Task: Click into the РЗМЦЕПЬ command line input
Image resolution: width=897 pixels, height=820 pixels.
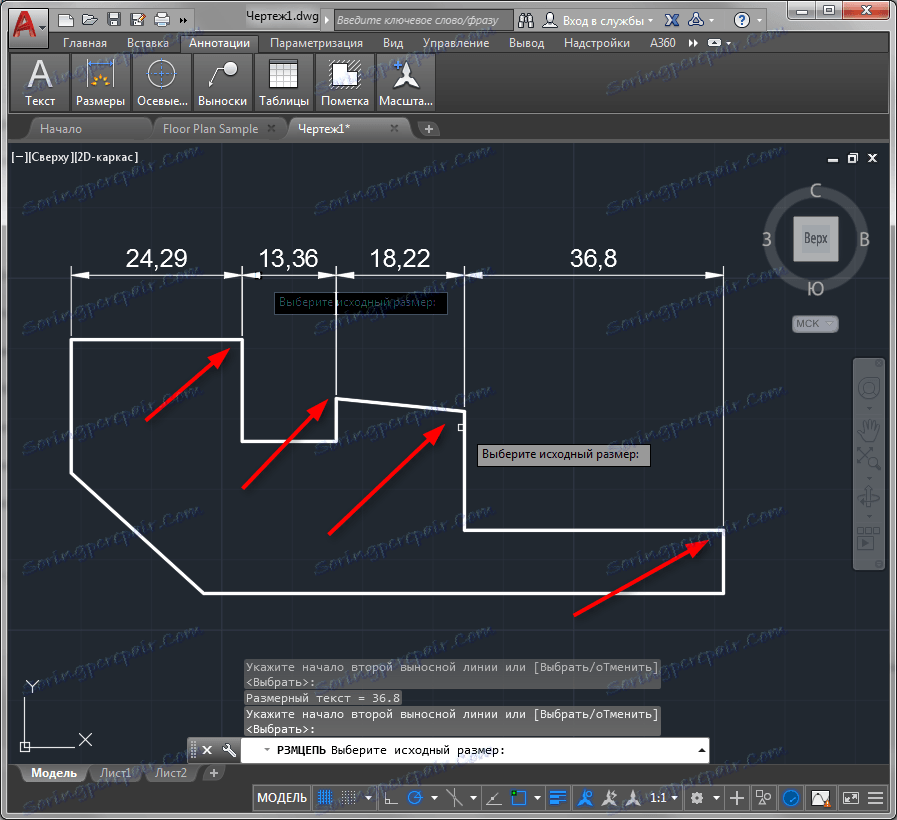Action: (475, 750)
